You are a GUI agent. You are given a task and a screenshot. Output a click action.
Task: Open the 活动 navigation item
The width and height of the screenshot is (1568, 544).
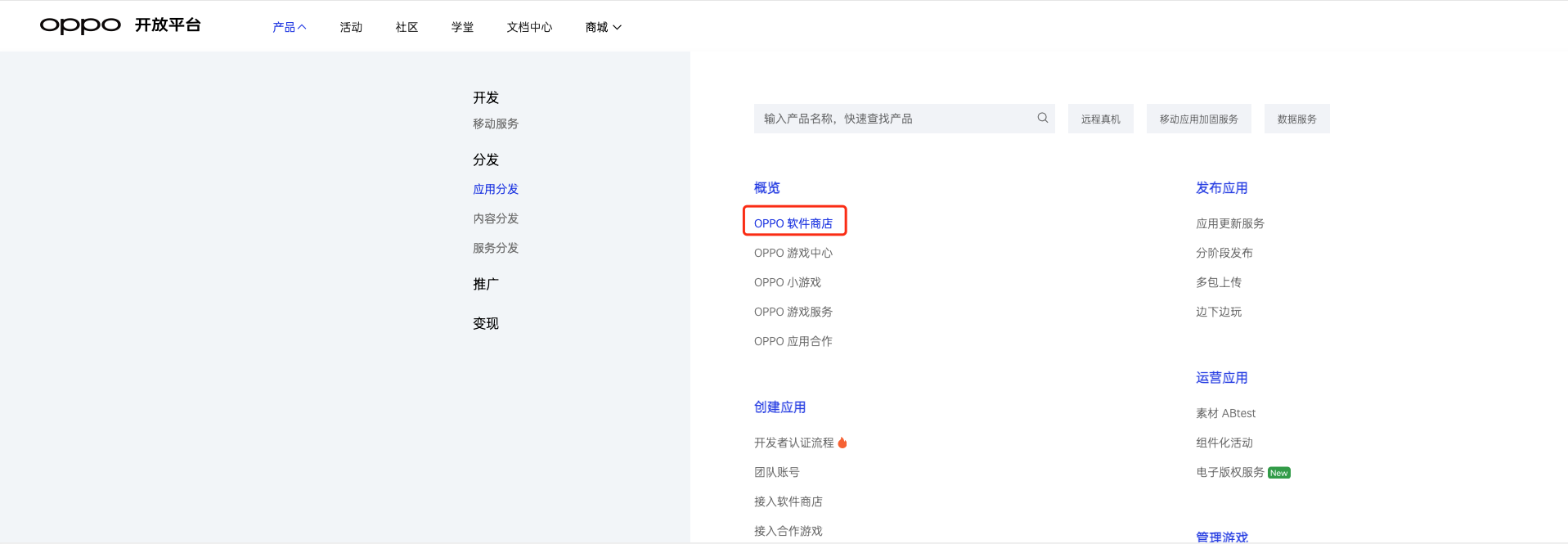[x=351, y=27]
